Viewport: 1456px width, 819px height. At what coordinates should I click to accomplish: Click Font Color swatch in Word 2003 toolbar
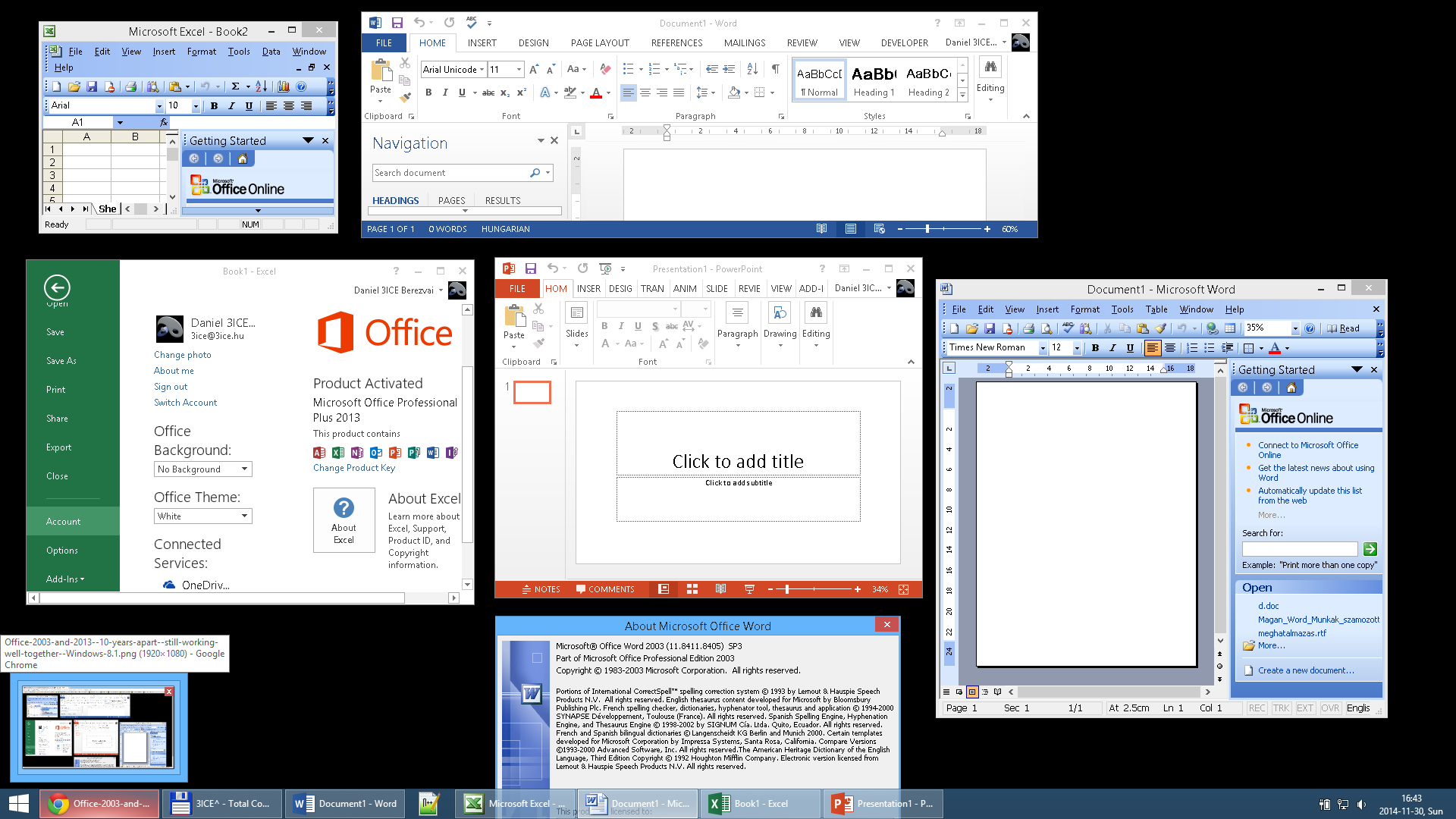pos(1275,348)
